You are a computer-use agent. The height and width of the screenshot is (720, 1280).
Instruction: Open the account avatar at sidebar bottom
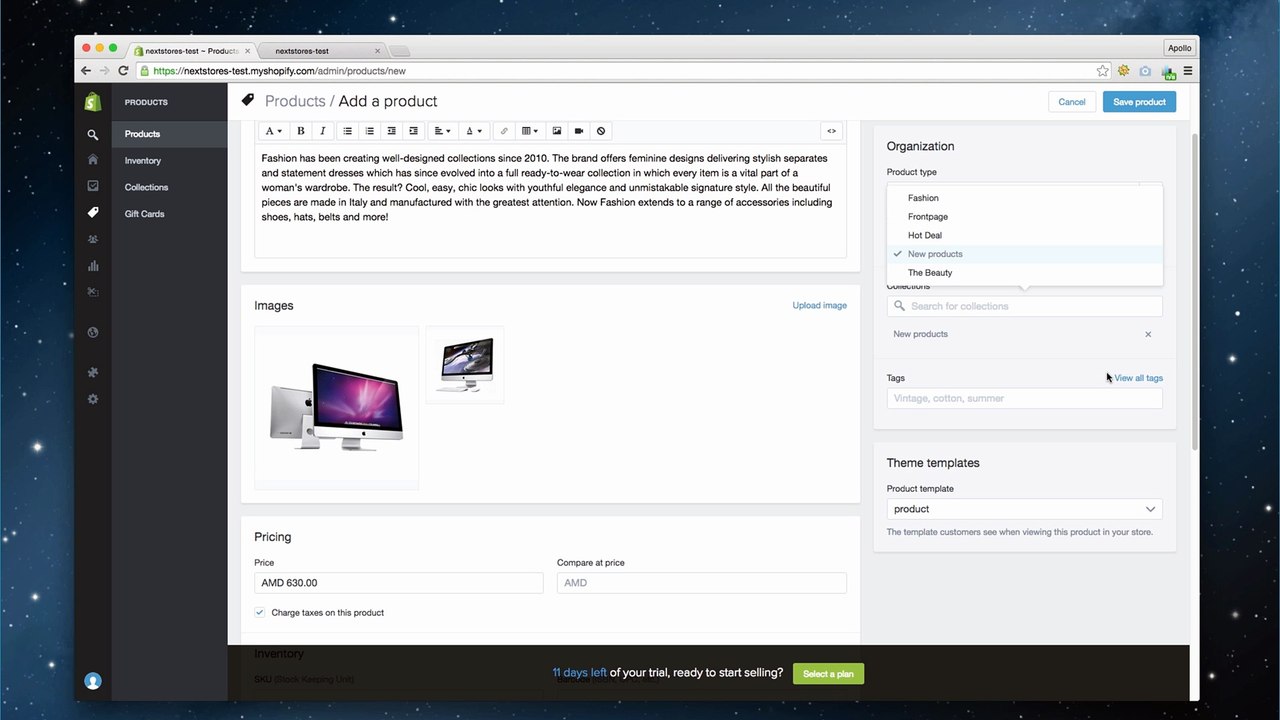point(93,681)
